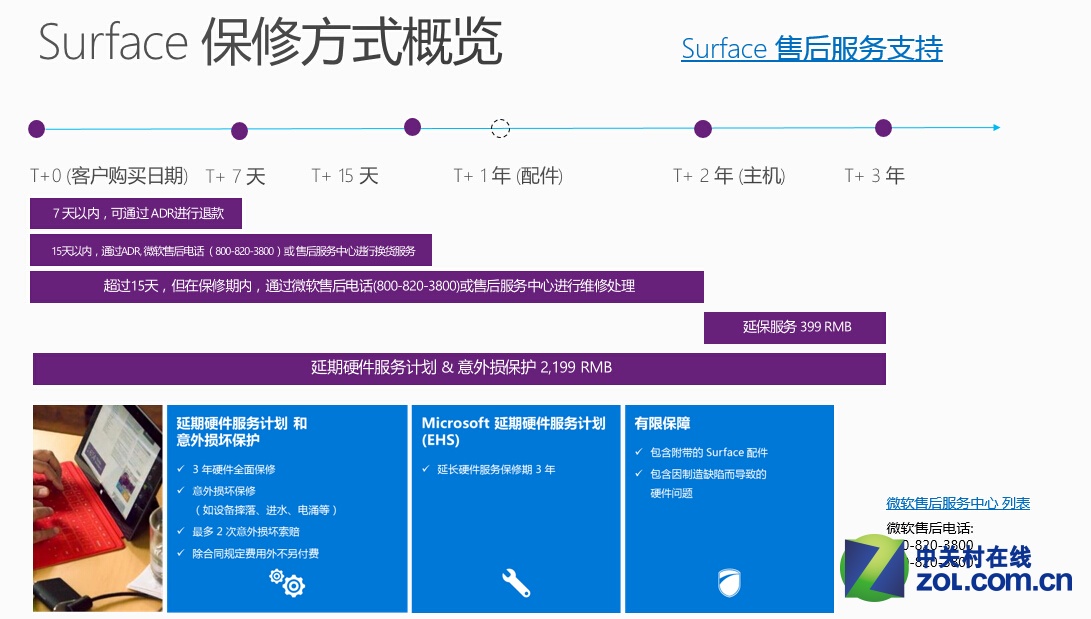
Task: Click the 意外损坏保修 item
Action: pyautogui.click(x=224, y=491)
